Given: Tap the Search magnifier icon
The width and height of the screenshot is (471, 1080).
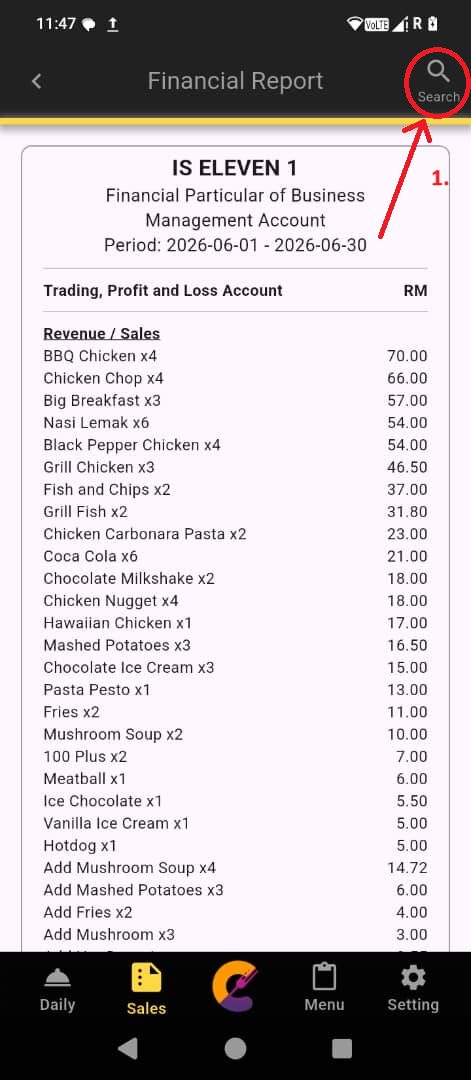Looking at the screenshot, I should tap(438, 72).
